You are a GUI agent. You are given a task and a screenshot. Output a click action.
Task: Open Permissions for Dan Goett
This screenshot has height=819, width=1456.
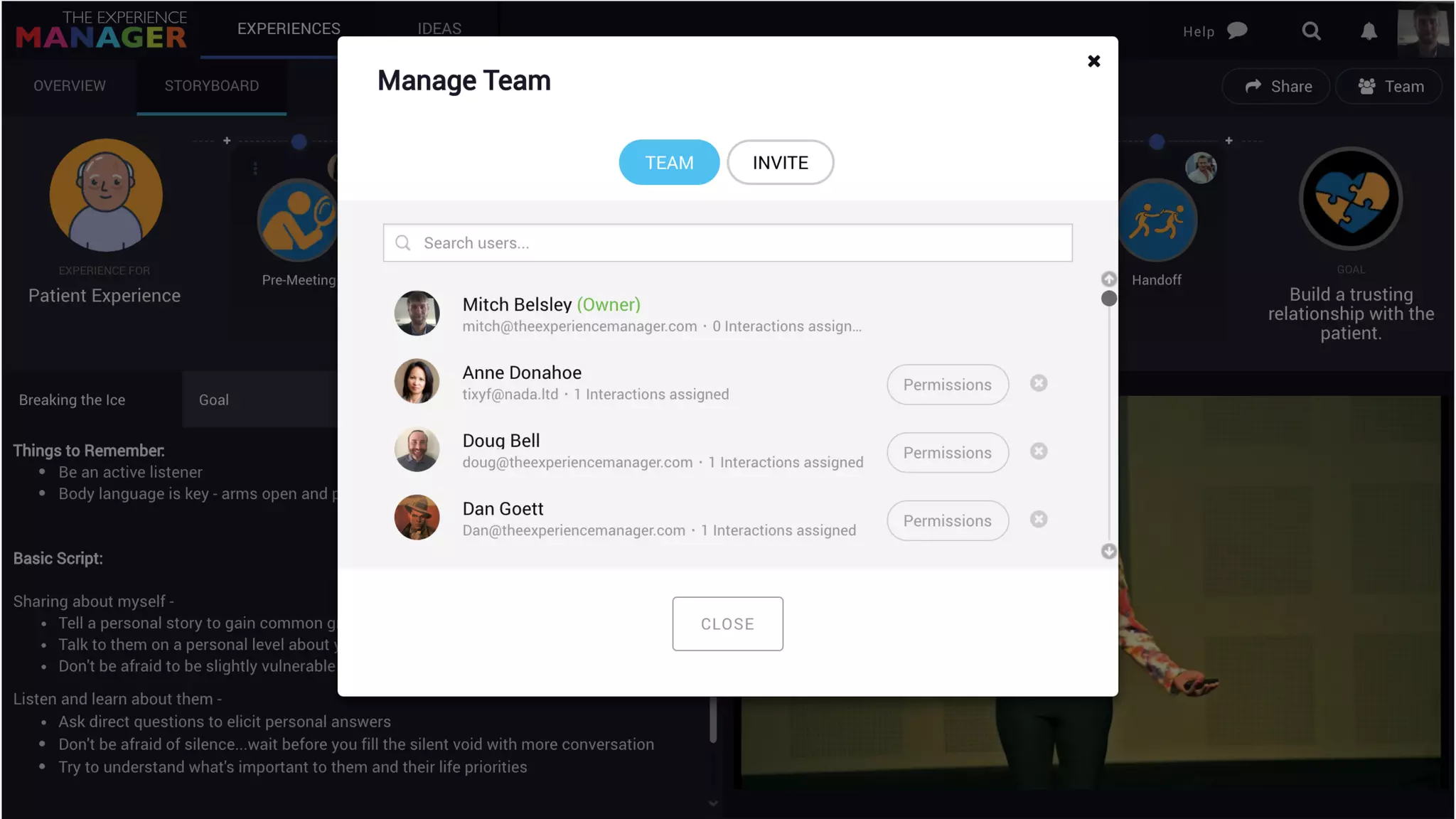click(x=947, y=521)
